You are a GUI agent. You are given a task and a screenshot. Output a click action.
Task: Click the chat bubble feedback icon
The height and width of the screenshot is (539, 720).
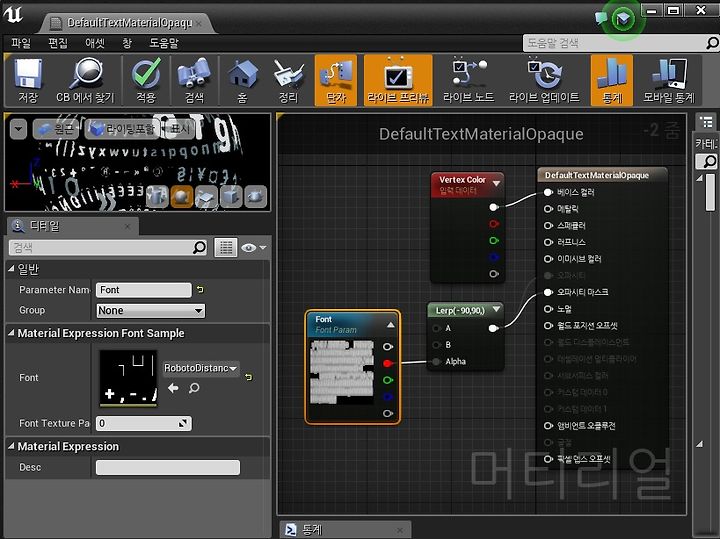[601, 18]
